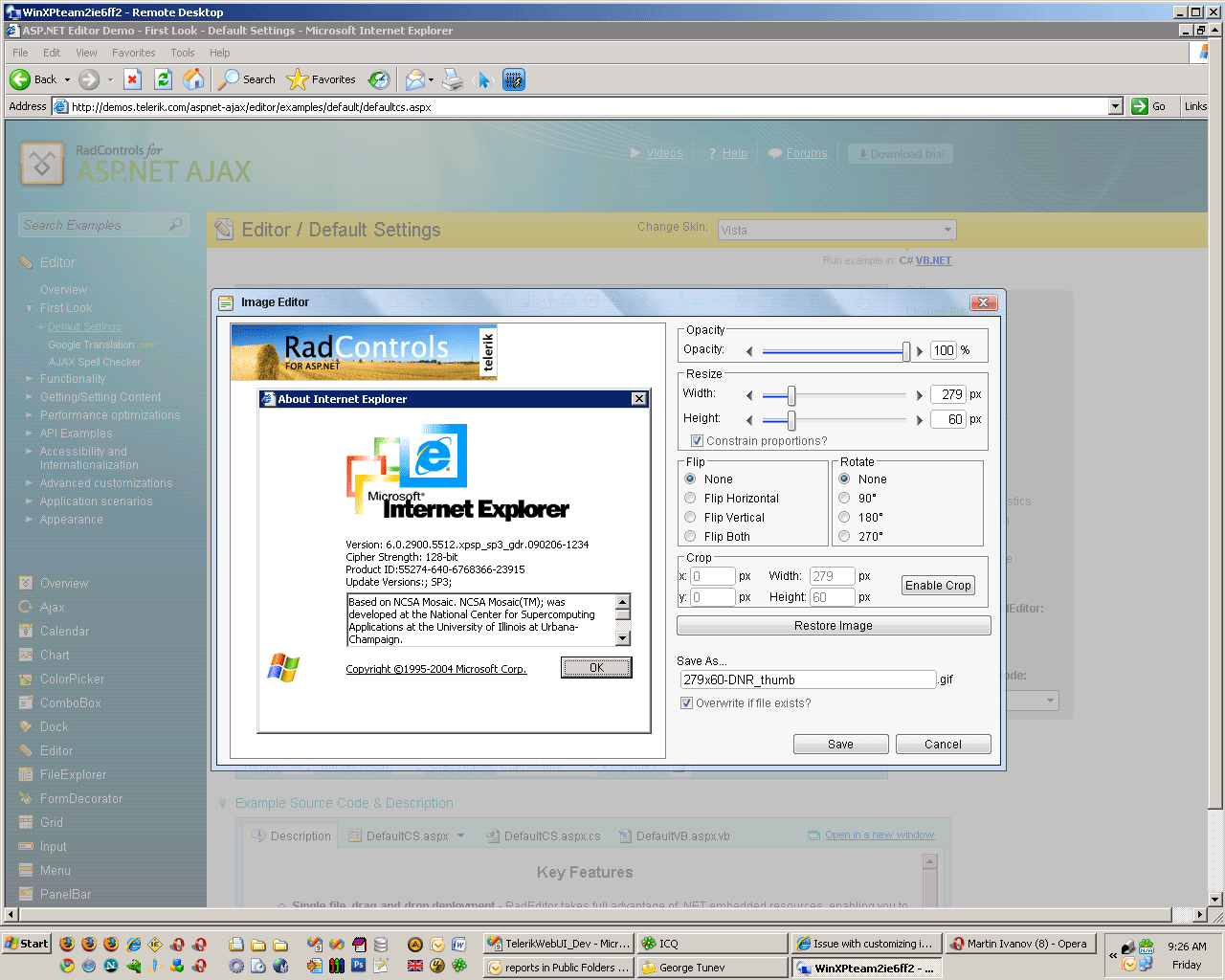
Task: Click the magnifier icon in Search Examples box
Action: (x=175, y=225)
